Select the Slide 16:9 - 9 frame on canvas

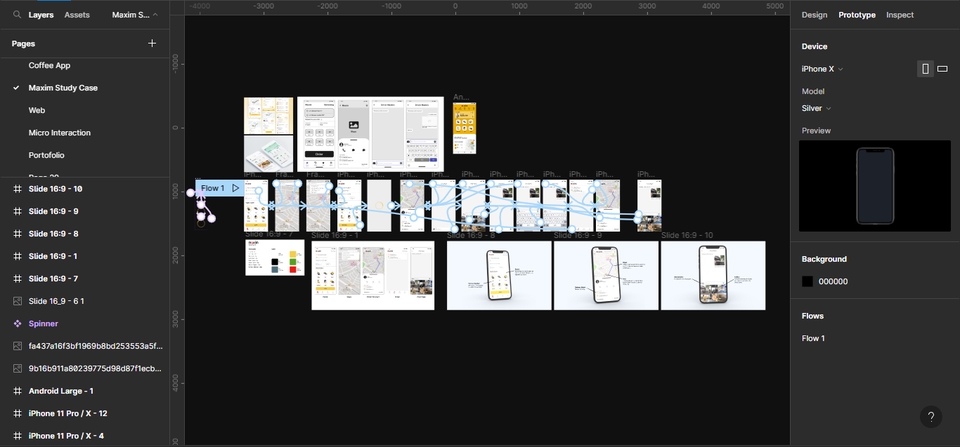(606, 275)
